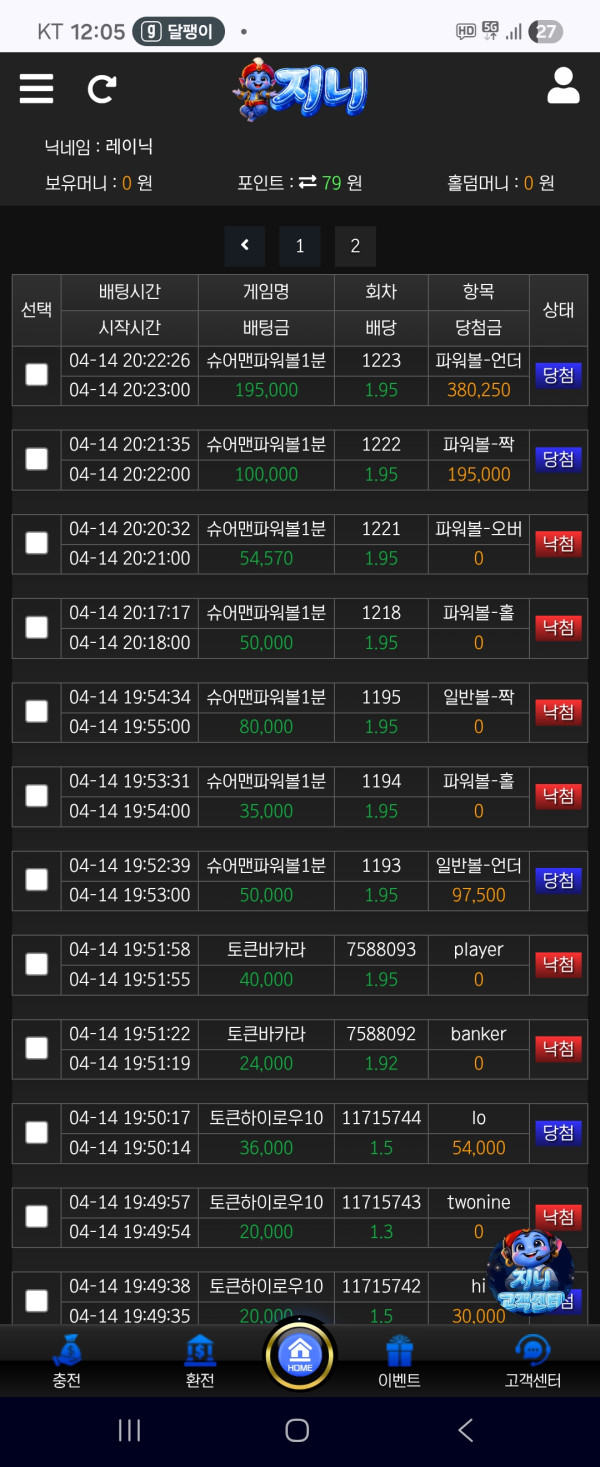Tap the 380,250 winning amount
Viewport: 600px width, 1467px height.
479,390
